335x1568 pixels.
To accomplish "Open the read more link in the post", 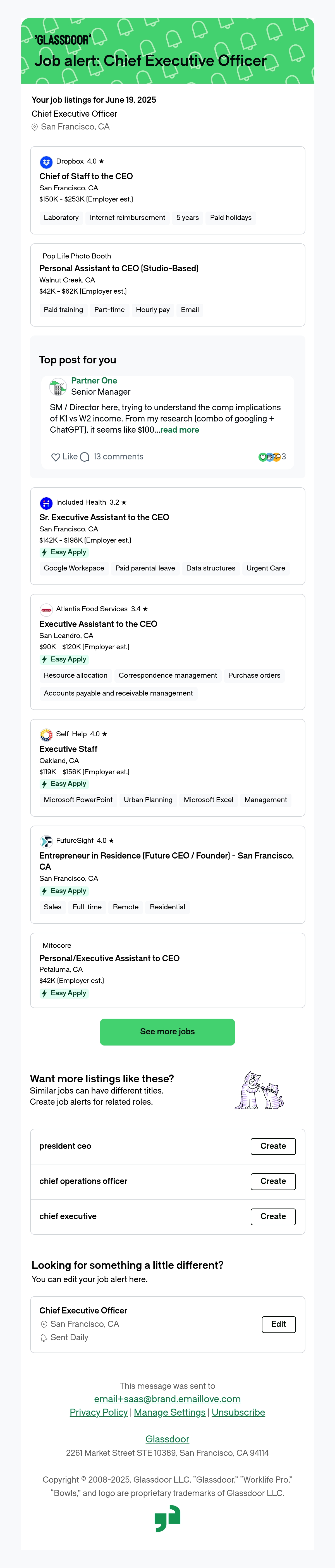I will [x=180, y=430].
